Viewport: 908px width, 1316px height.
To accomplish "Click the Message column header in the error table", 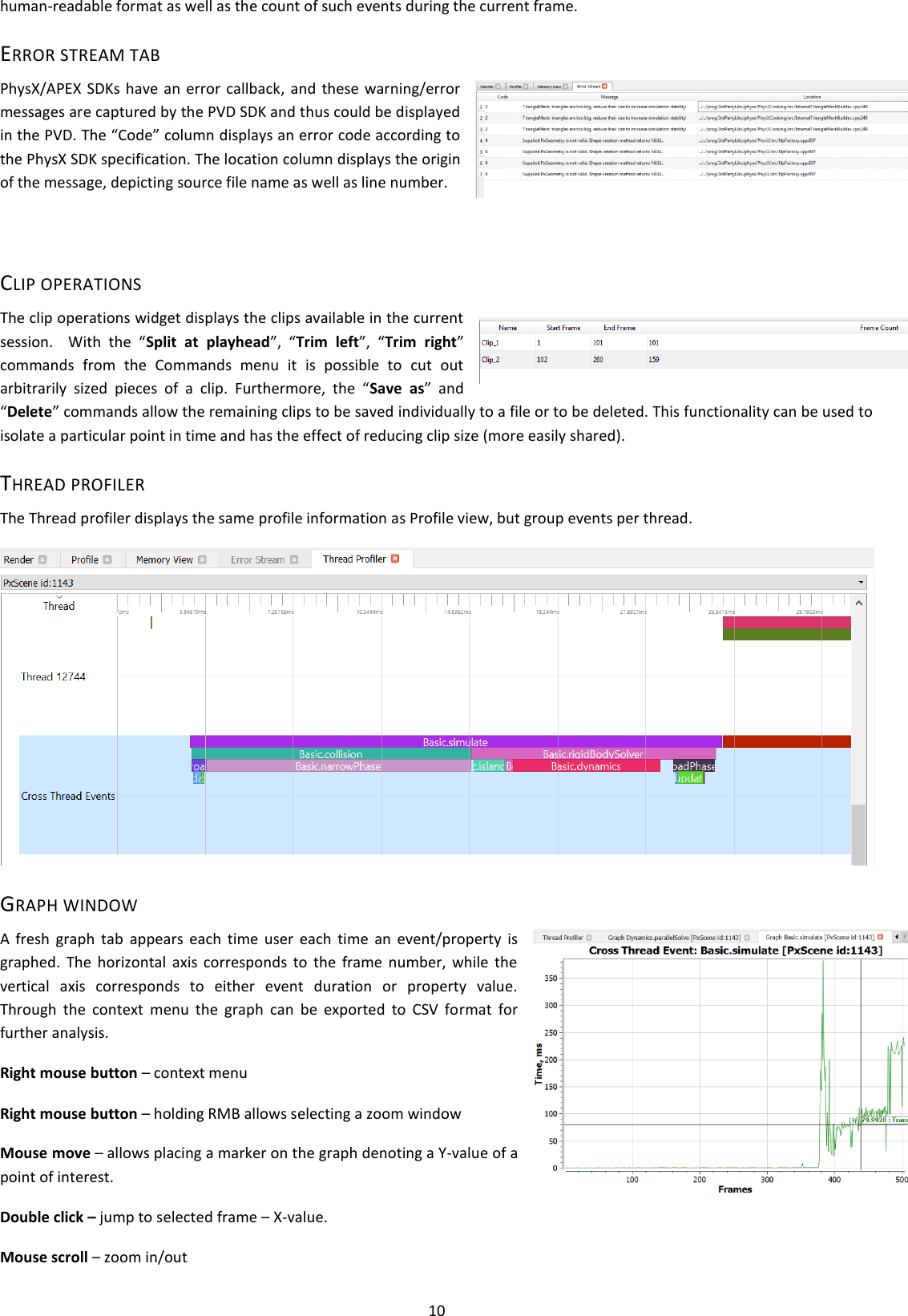I will (x=610, y=97).
